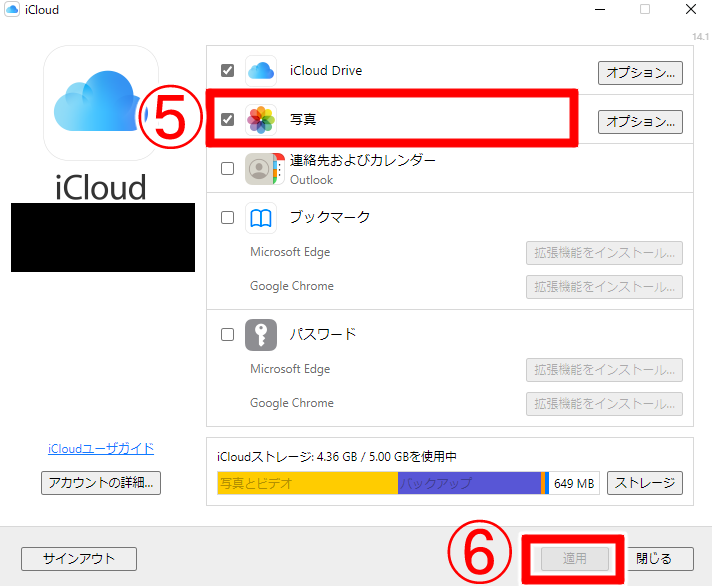
Task: Install password extension for Google Chrome
Action: pyautogui.click(x=604, y=404)
